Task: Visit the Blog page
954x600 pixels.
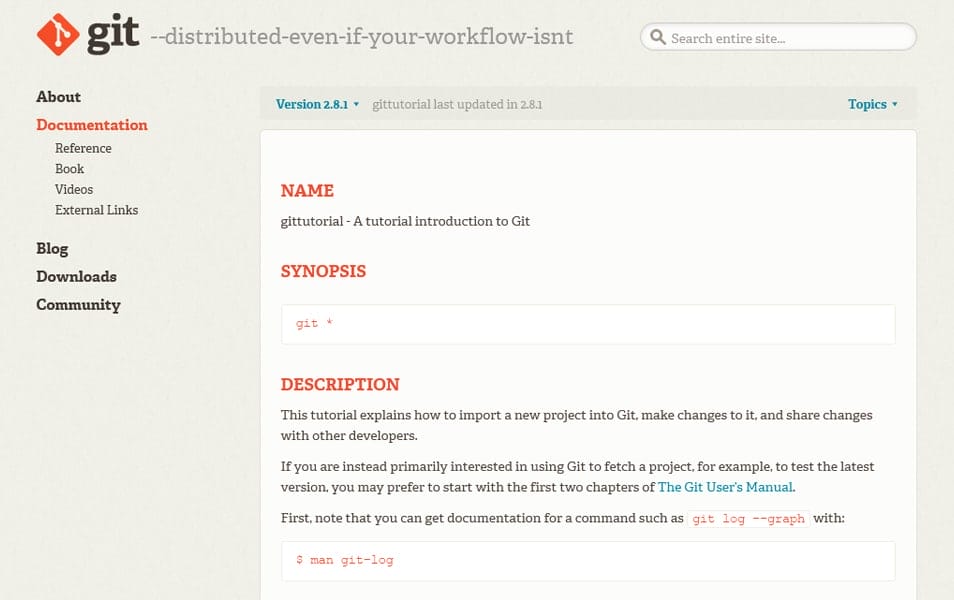Action: click(52, 249)
